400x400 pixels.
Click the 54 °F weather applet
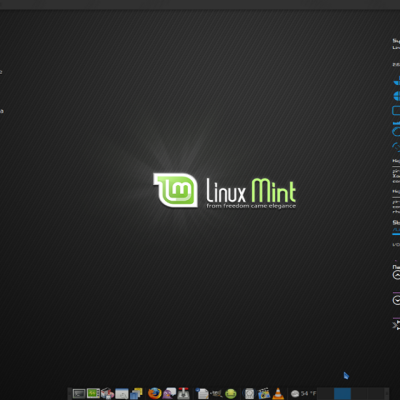pyautogui.click(x=303, y=394)
